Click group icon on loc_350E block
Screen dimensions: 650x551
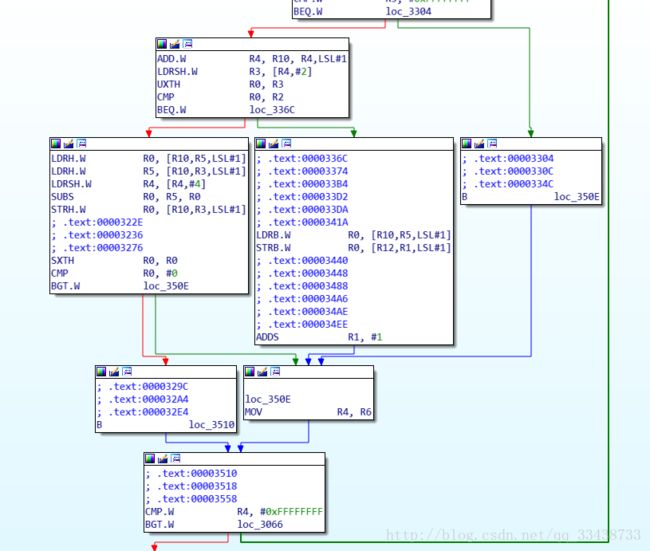(x=275, y=371)
